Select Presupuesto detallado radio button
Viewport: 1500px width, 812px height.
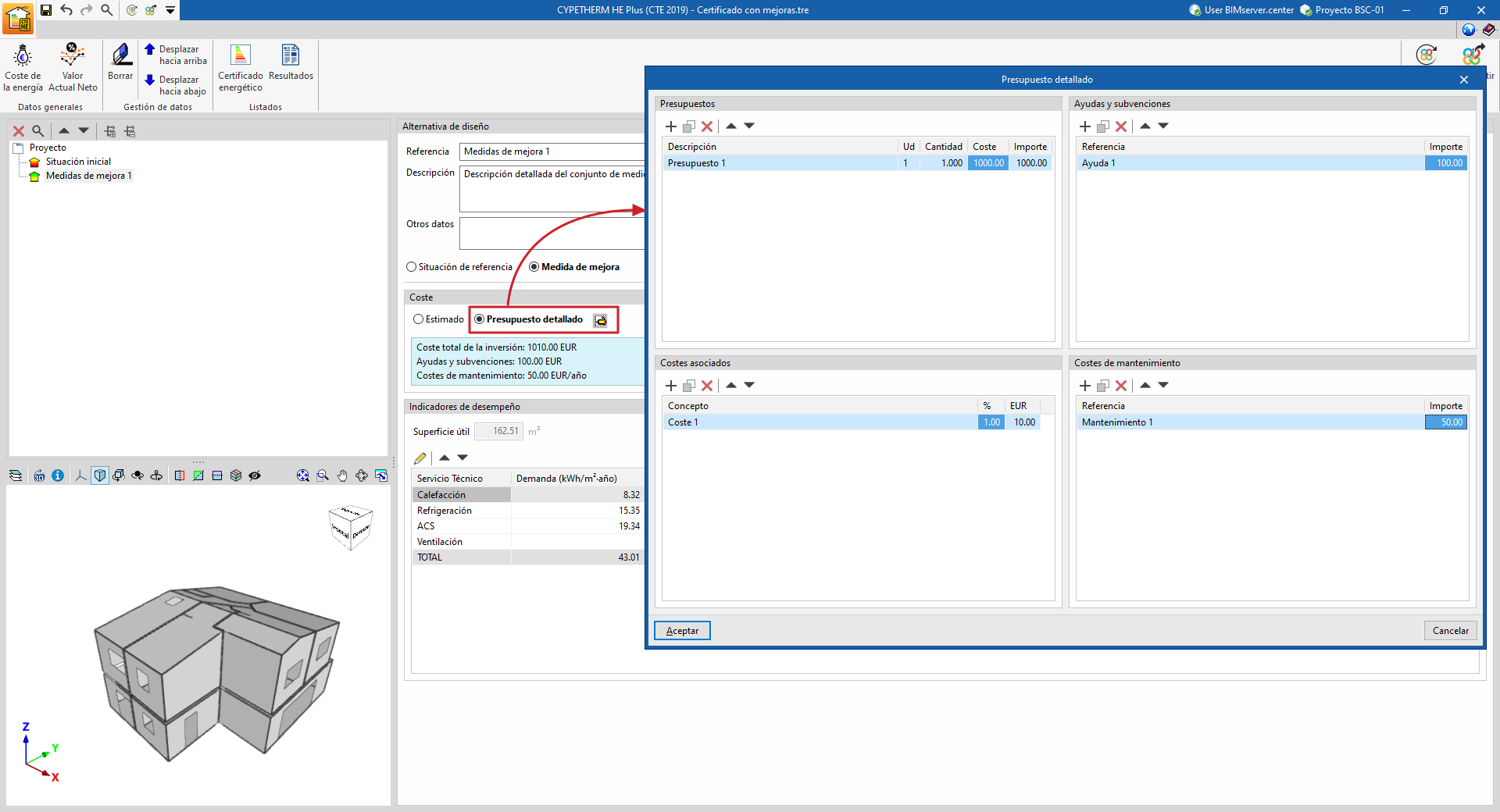pyautogui.click(x=529, y=319)
